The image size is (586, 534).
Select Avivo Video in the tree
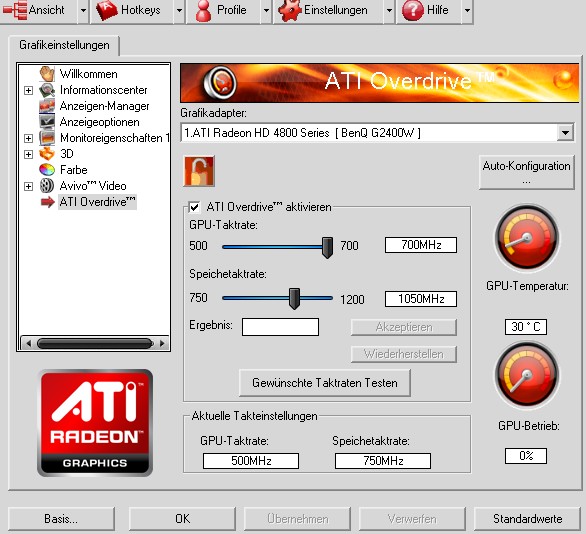point(93,186)
